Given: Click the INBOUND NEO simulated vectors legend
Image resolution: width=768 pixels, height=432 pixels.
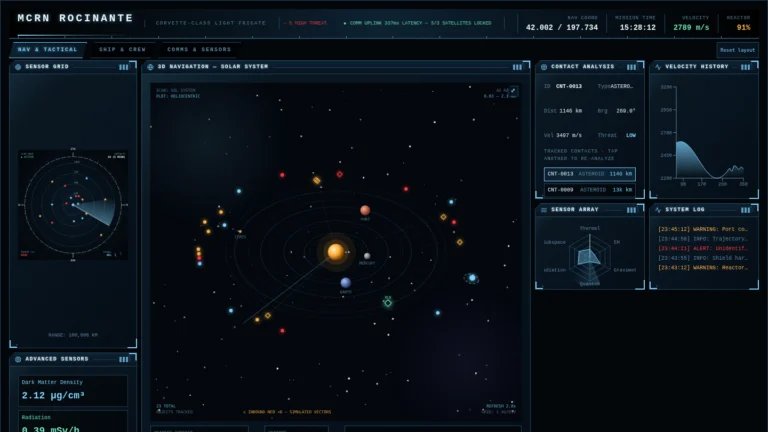Looking at the screenshot, I should pos(287,412).
